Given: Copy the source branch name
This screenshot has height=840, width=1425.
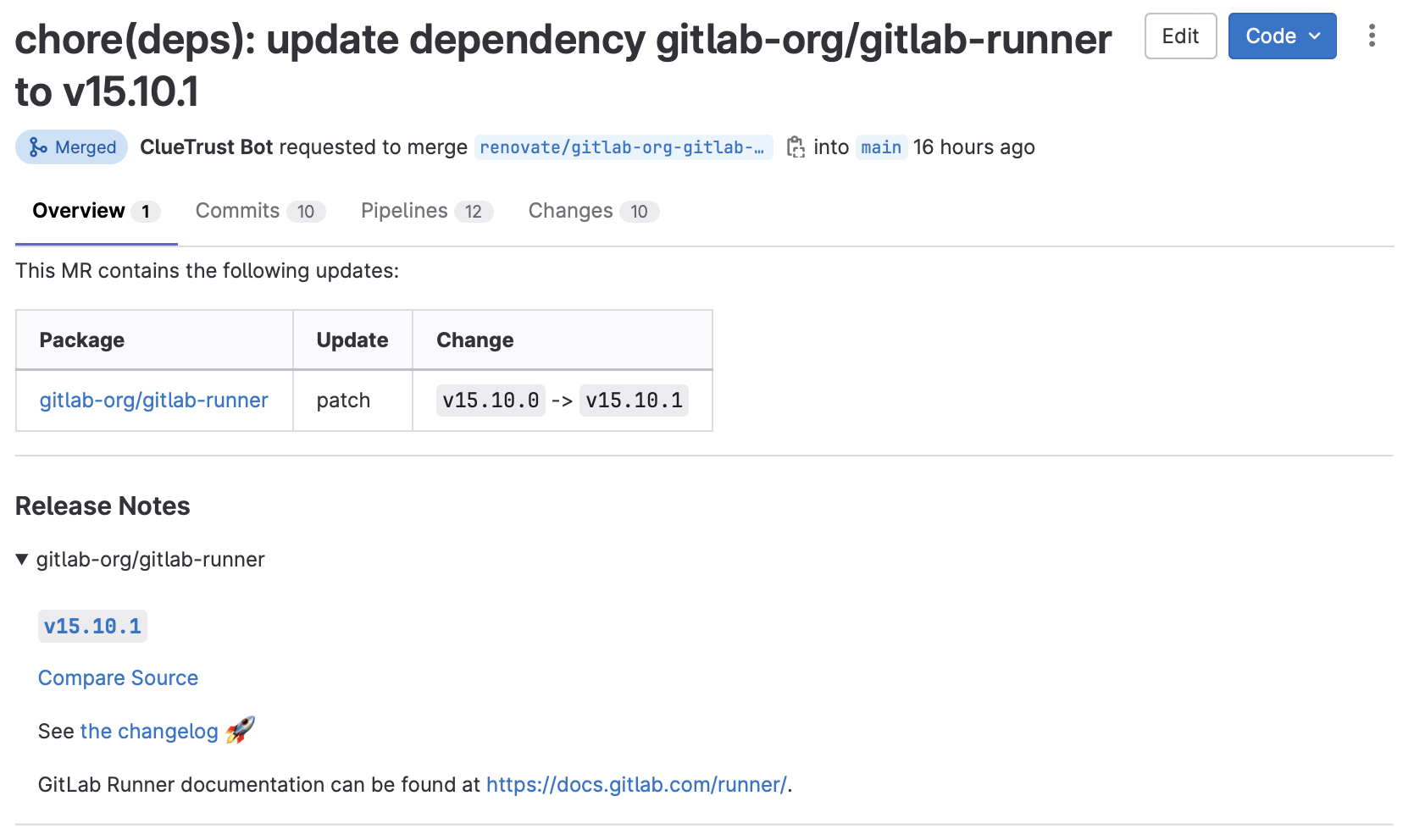Looking at the screenshot, I should coord(796,146).
